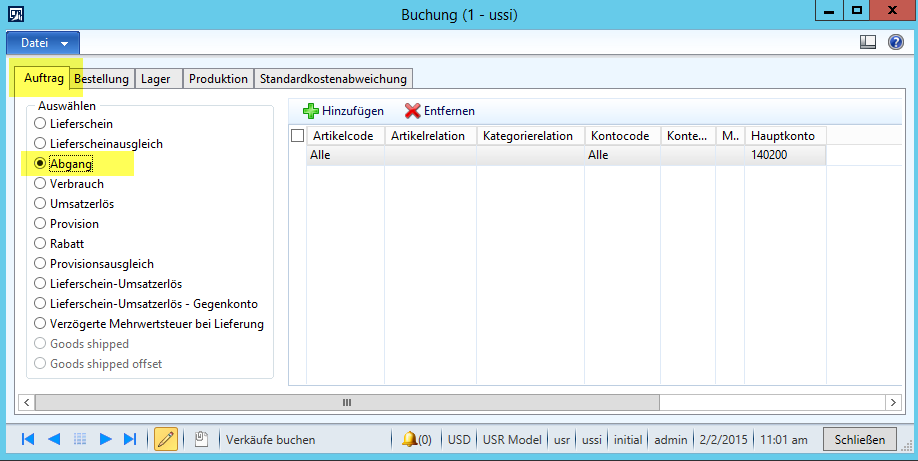The image size is (918, 461).
Task: Go to the next record
Action: coord(105,439)
